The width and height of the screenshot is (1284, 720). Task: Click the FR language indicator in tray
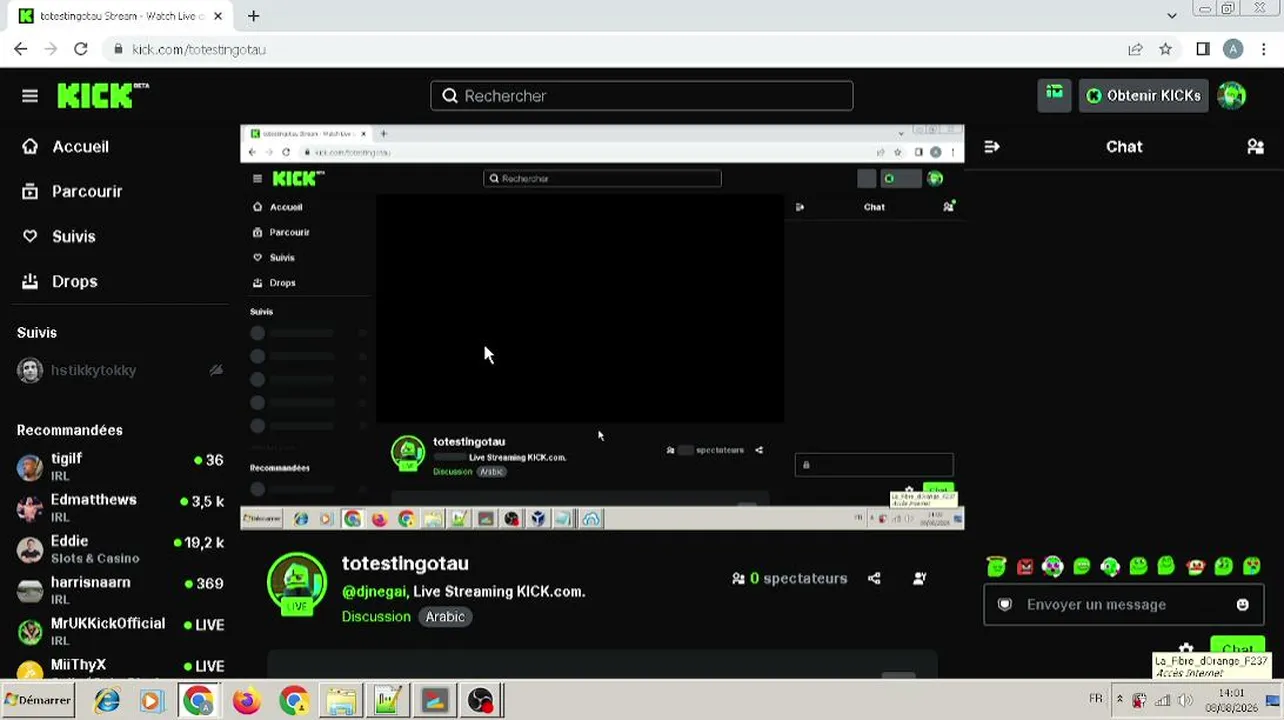1096,699
